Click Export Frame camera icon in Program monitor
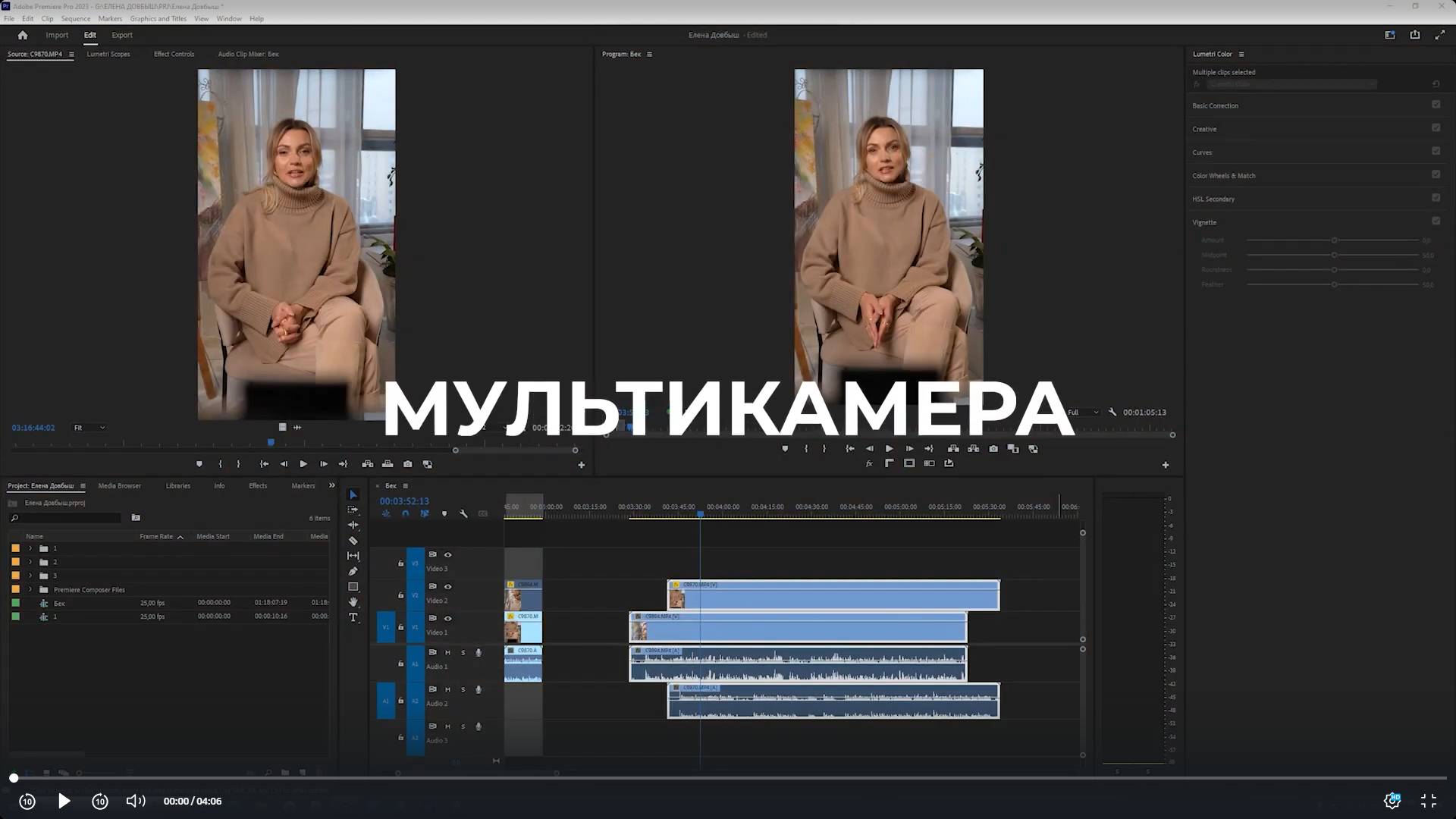The image size is (1456, 819). click(x=993, y=449)
